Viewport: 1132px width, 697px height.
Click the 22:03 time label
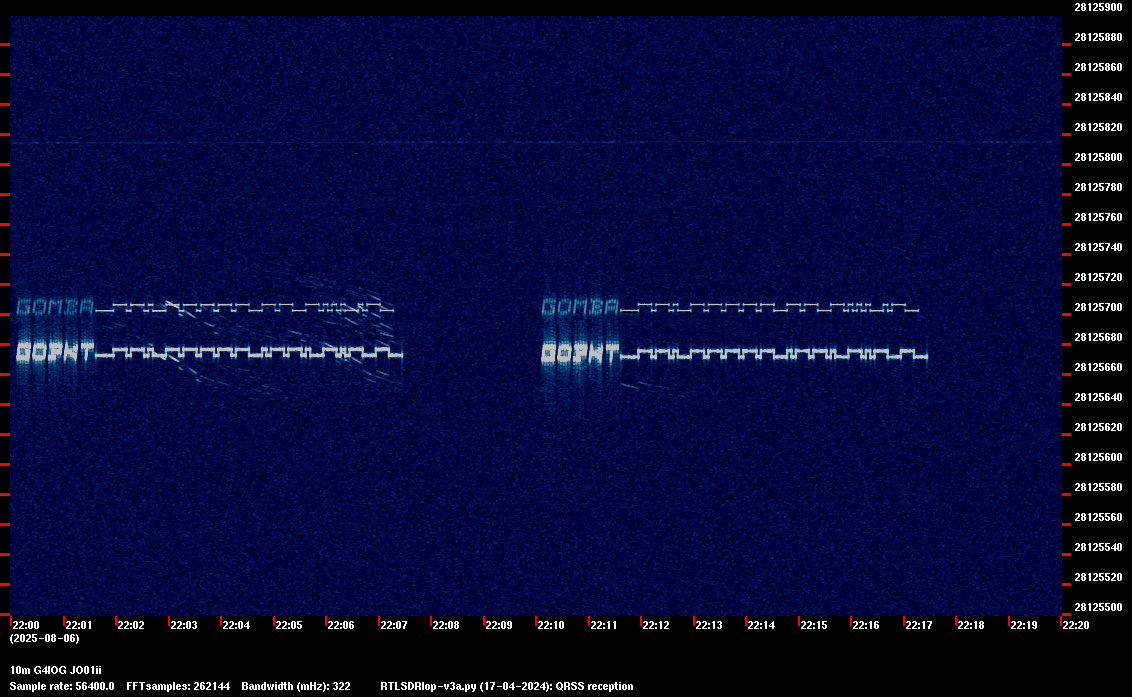(x=183, y=625)
